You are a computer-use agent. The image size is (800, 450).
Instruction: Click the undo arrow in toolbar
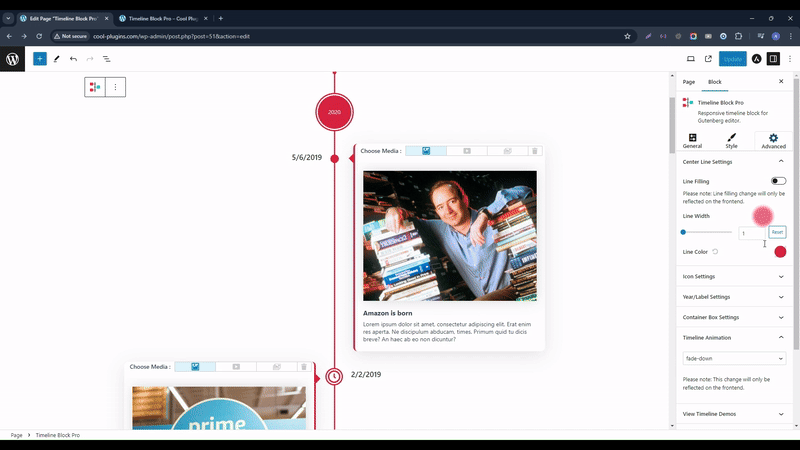(73, 59)
